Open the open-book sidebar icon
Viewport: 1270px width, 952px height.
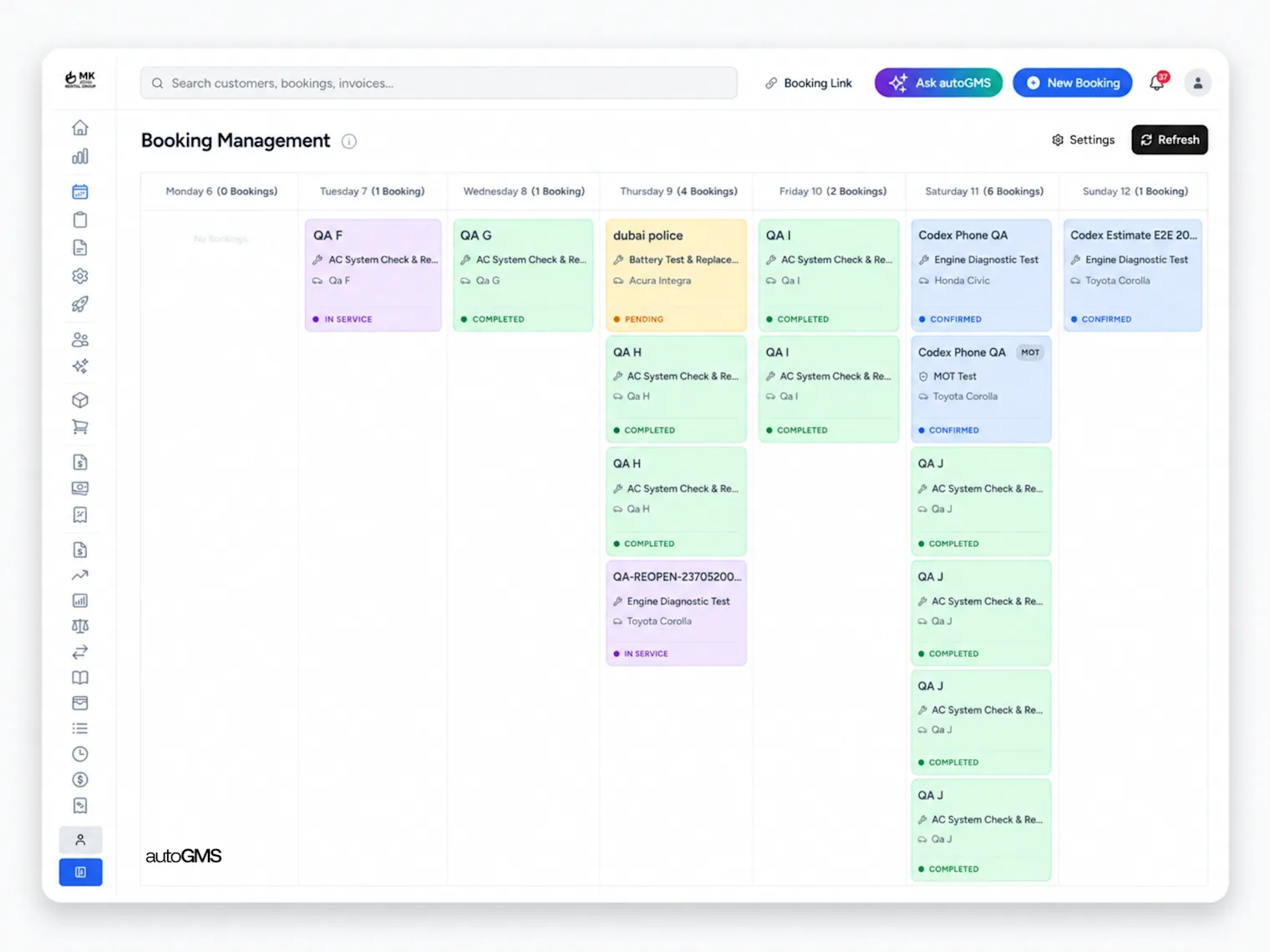click(x=80, y=677)
